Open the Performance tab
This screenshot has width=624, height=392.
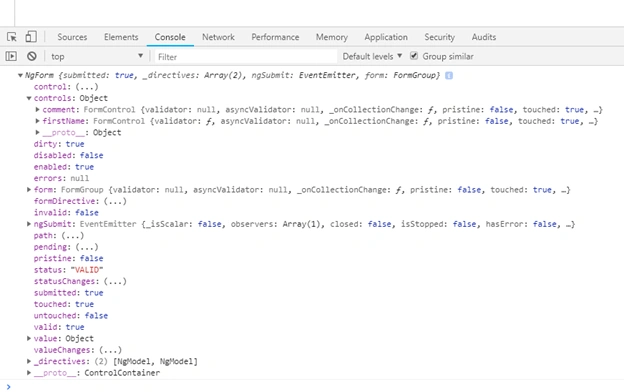tap(275, 37)
